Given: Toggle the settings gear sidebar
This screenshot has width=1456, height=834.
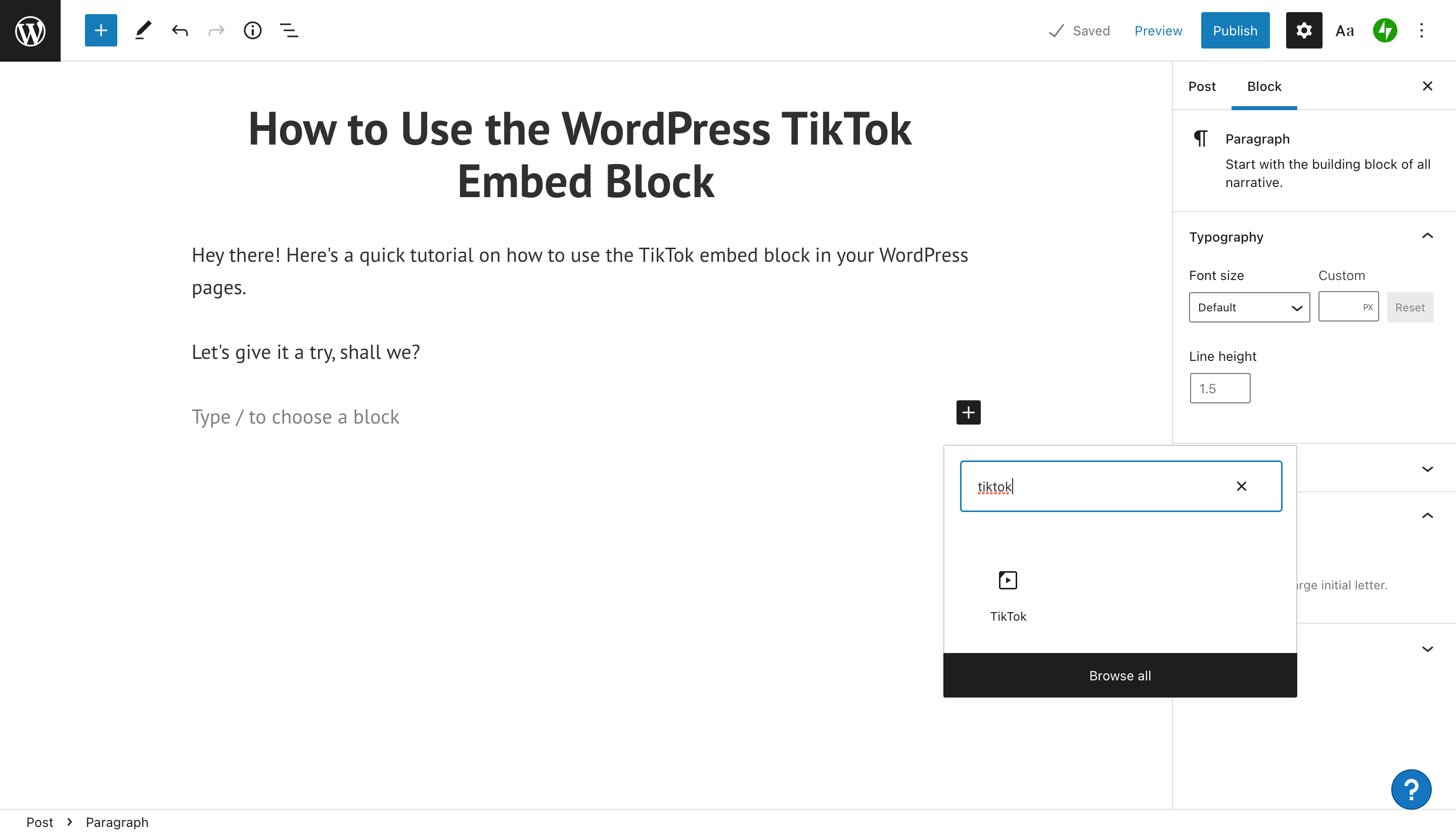Looking at the screenshot, I should click(1304, 30).
